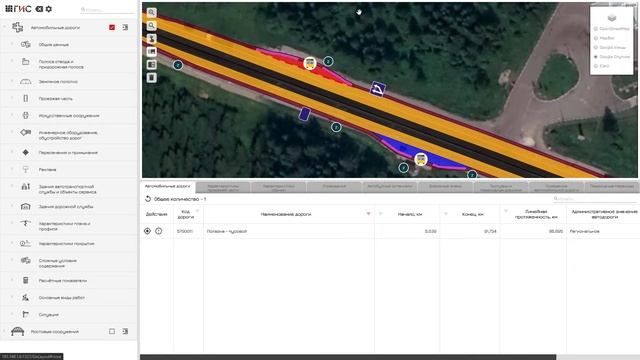
Task: Click the Мостовые сооружения bridge icon
Action: [18, 331]
